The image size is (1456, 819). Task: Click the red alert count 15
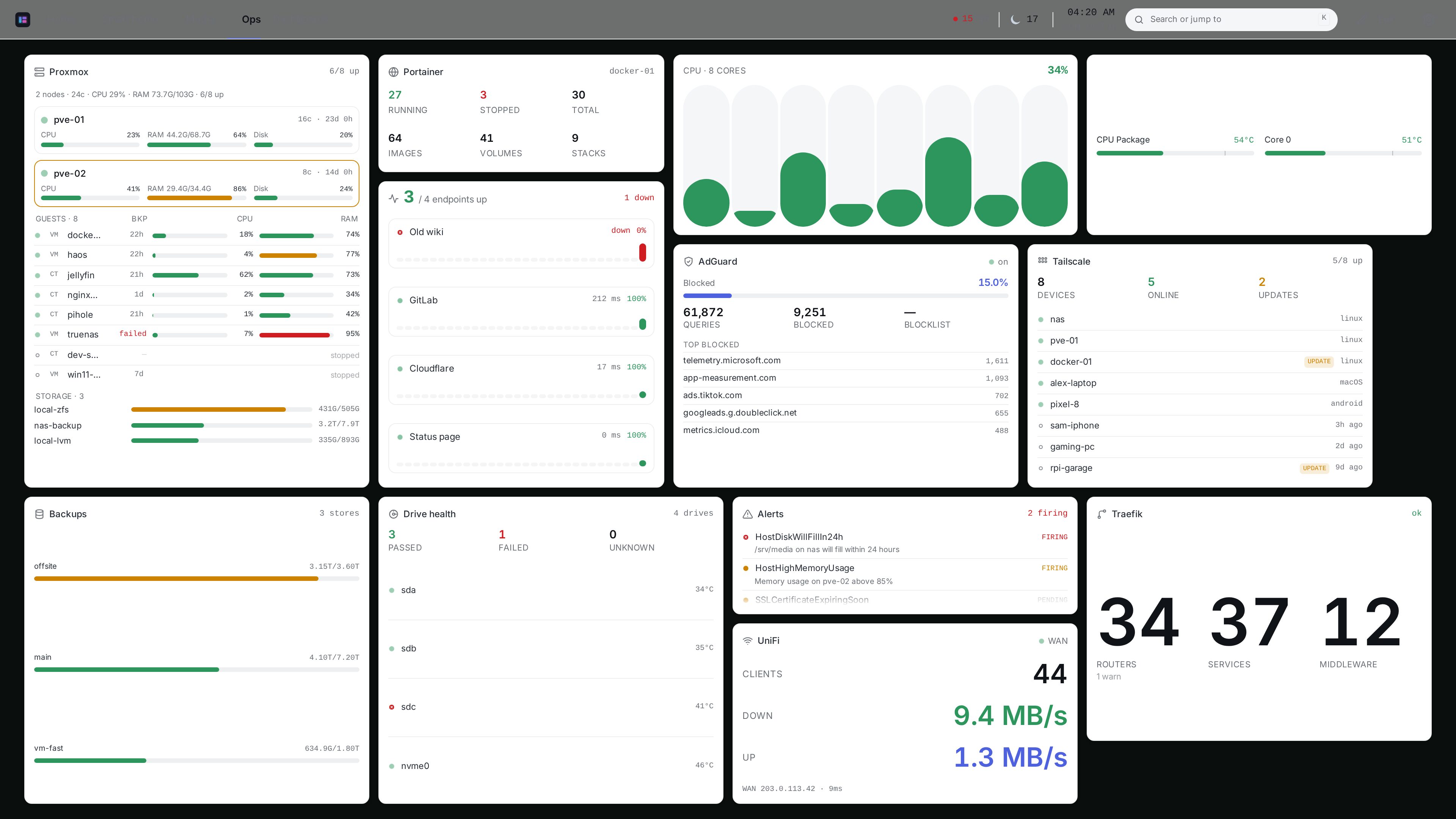pyautogui.click(x=963, y=19)
